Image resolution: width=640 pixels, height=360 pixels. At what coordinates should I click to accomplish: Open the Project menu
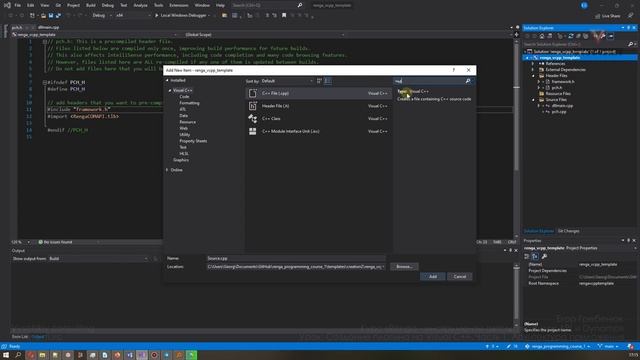point(73,5)
